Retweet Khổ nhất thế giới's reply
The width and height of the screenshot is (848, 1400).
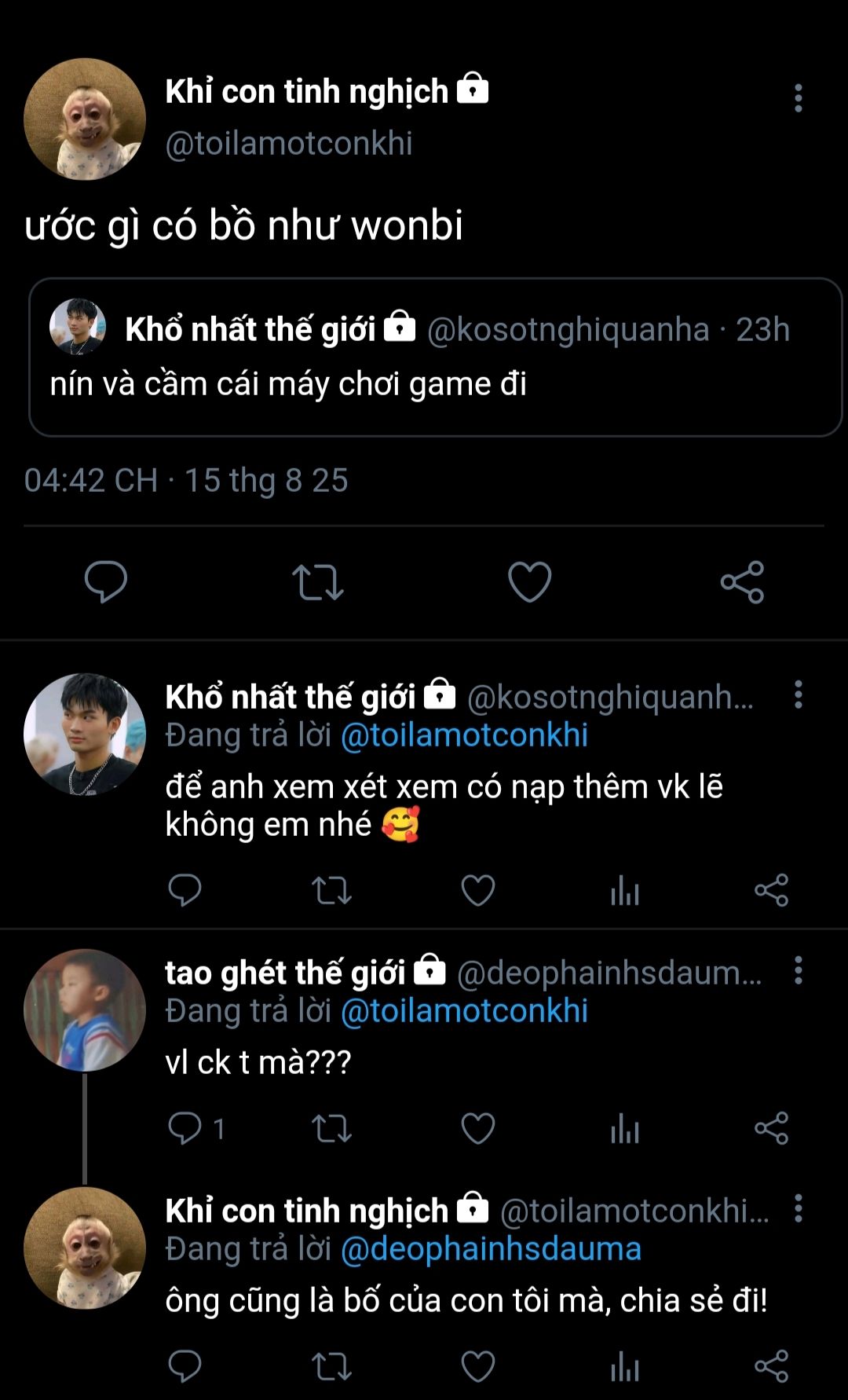tap(331, 891)
